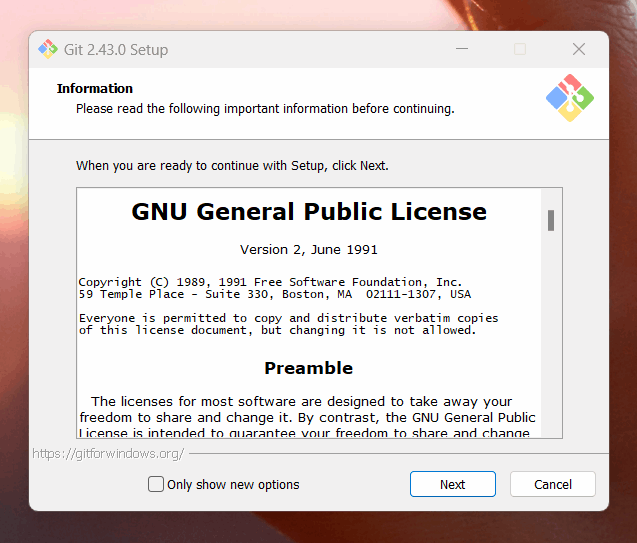Click the Git icon in the title bar
637x543 pixels.
(48, 49)
